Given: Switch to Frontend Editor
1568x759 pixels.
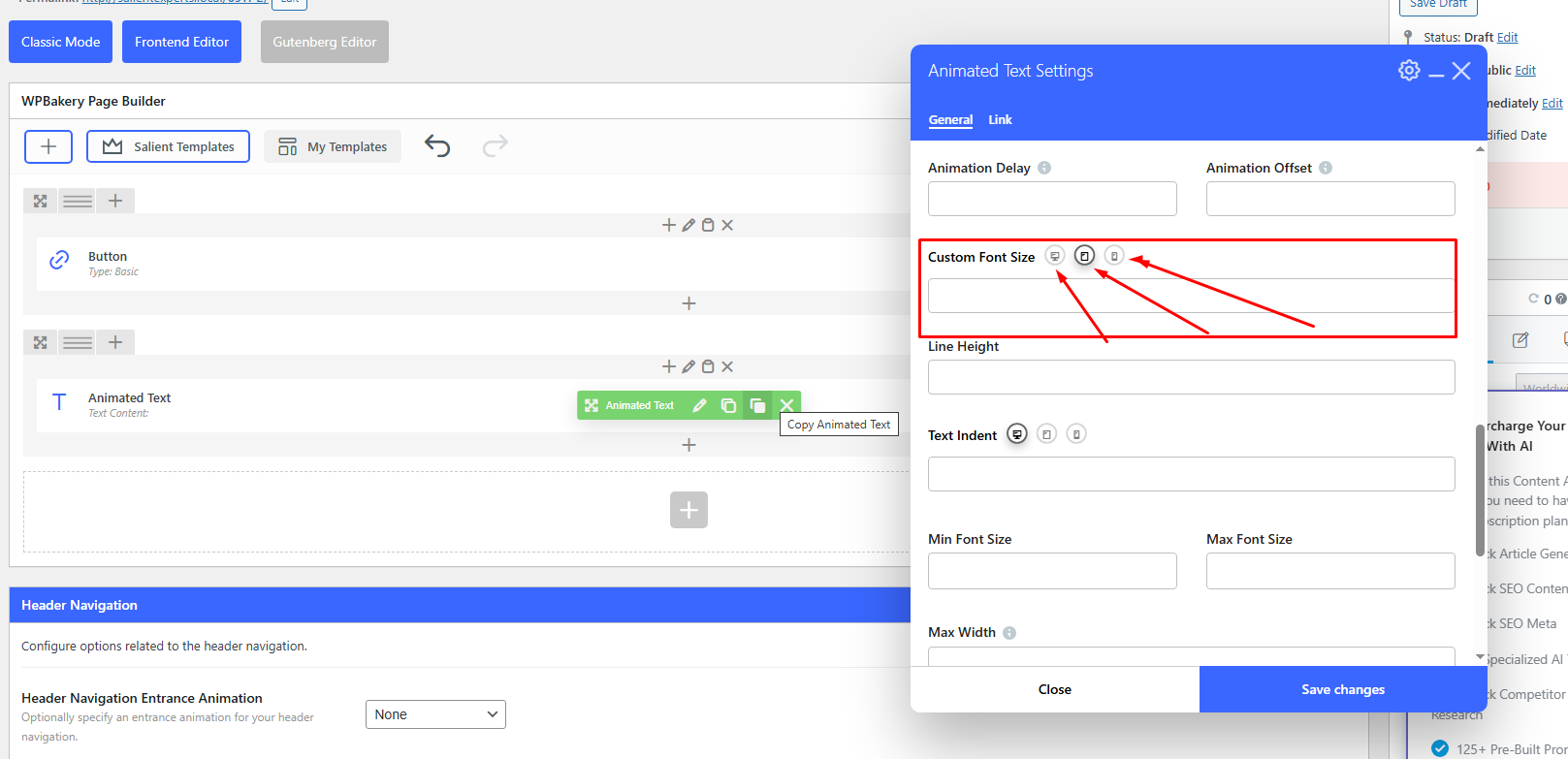Looking at the screenshot, I should click(x=181, y=42).
